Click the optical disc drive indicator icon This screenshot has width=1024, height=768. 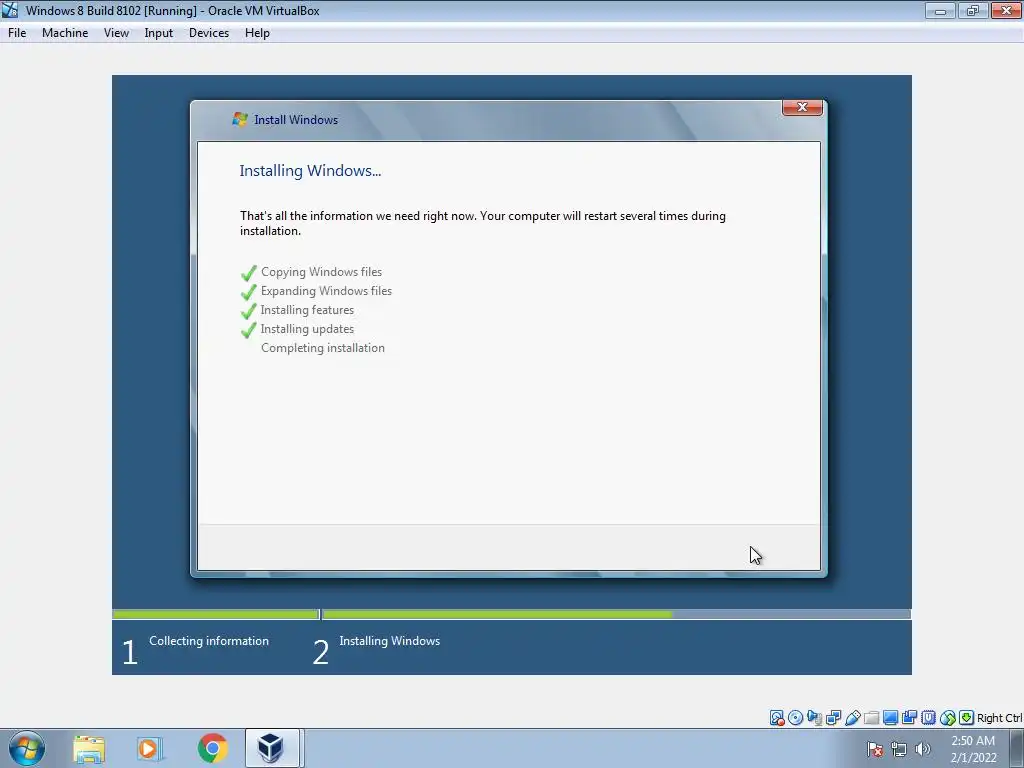795,718
